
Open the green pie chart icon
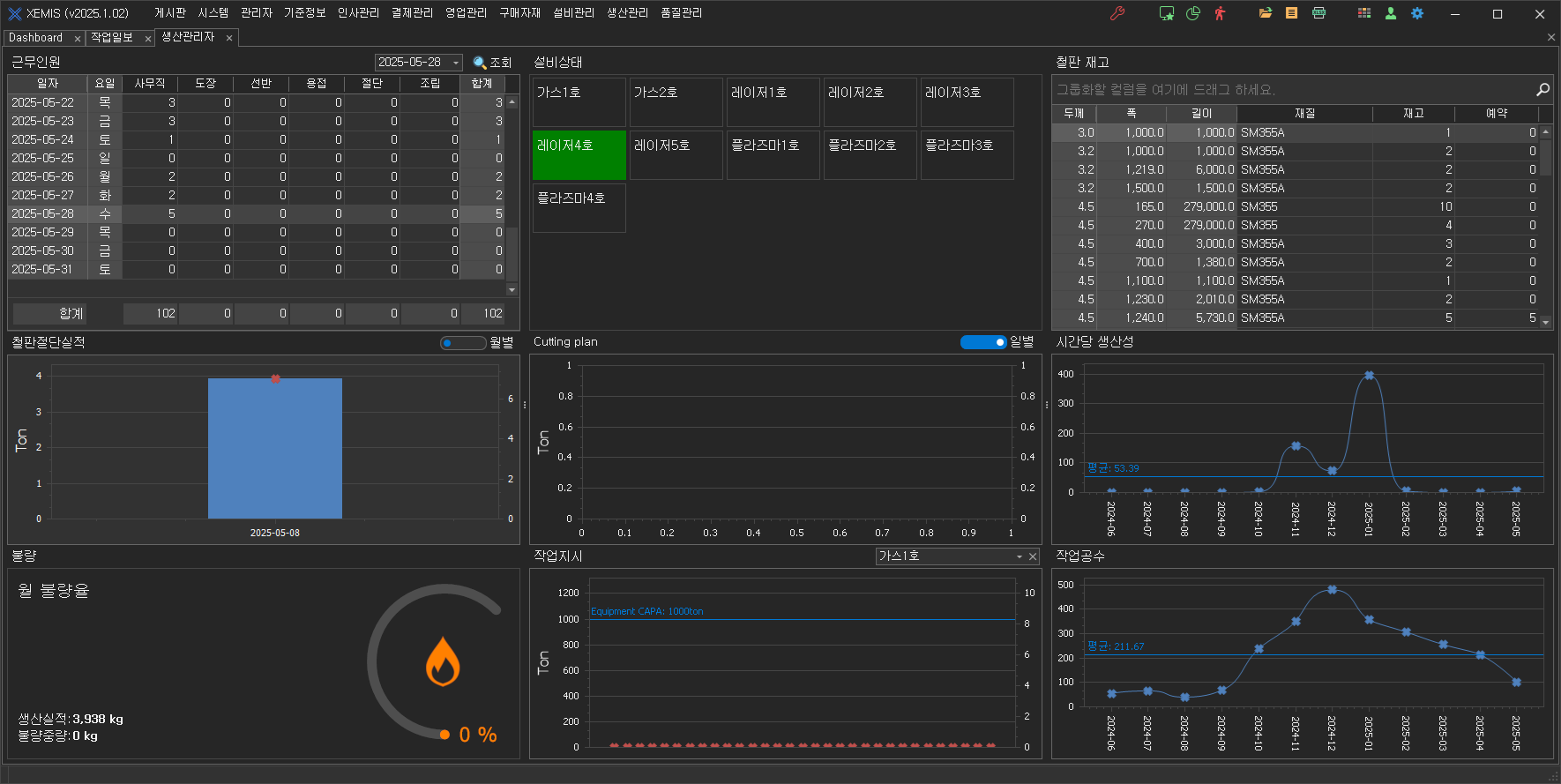(1193, 13)
